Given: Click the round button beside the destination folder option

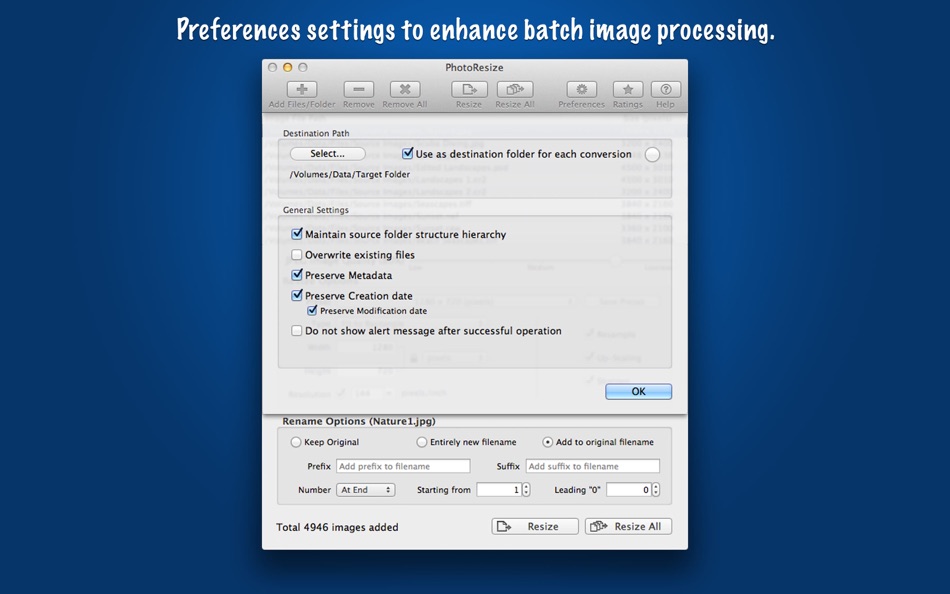Looking at the screenshot, I should [652, 155].
